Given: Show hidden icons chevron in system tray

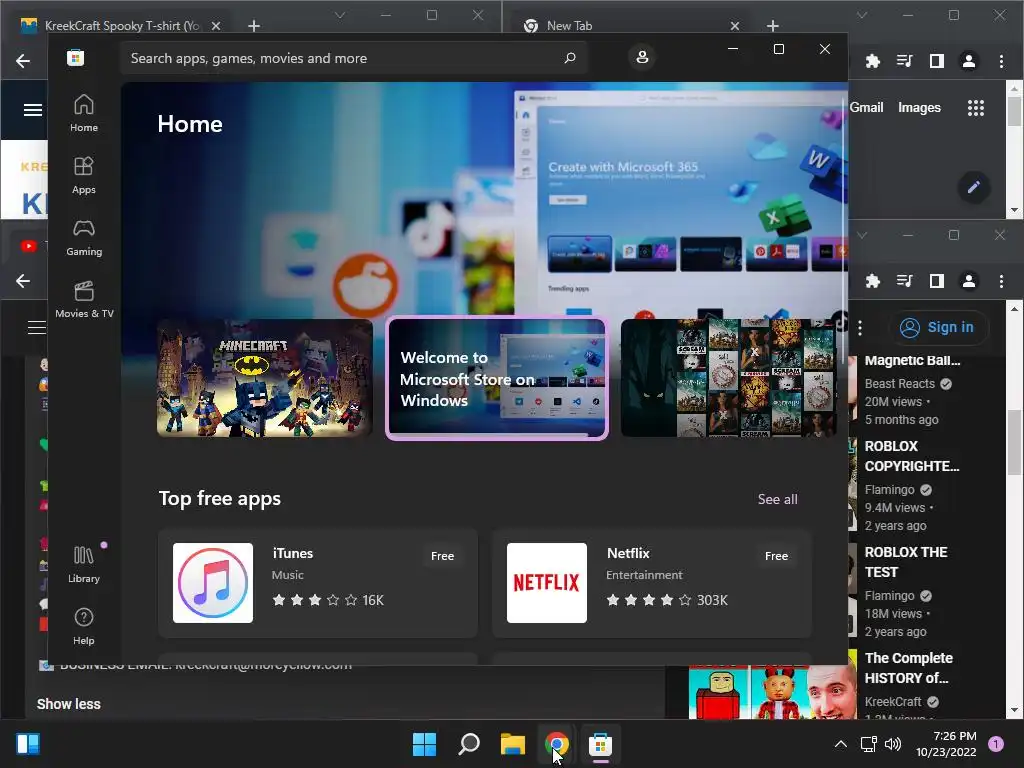Looking at the screenshot, I should click(840, 744).
